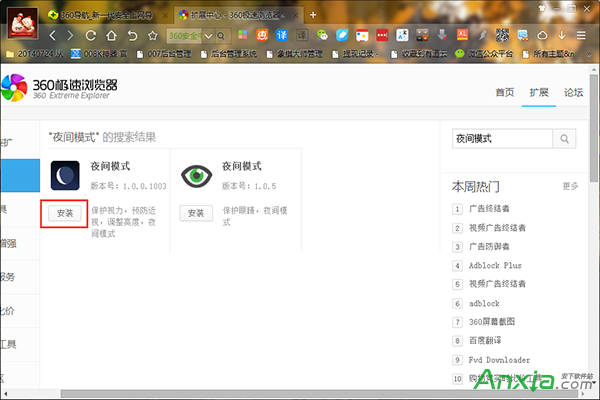600x400 pixels.
Task: Open the 后台管理系统 bookmark
Action: point(229,54)
